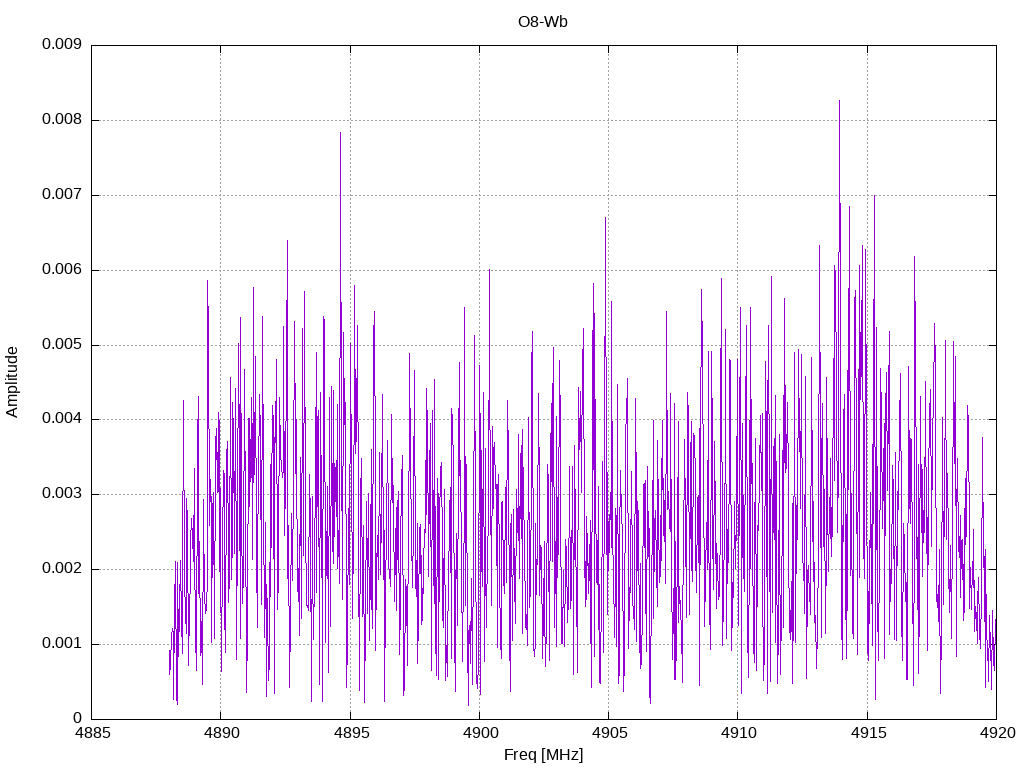The height and width of the screenshot is (768, 1024).
Task: Click x-axis tick label 4895
Action: coord(351,733)
